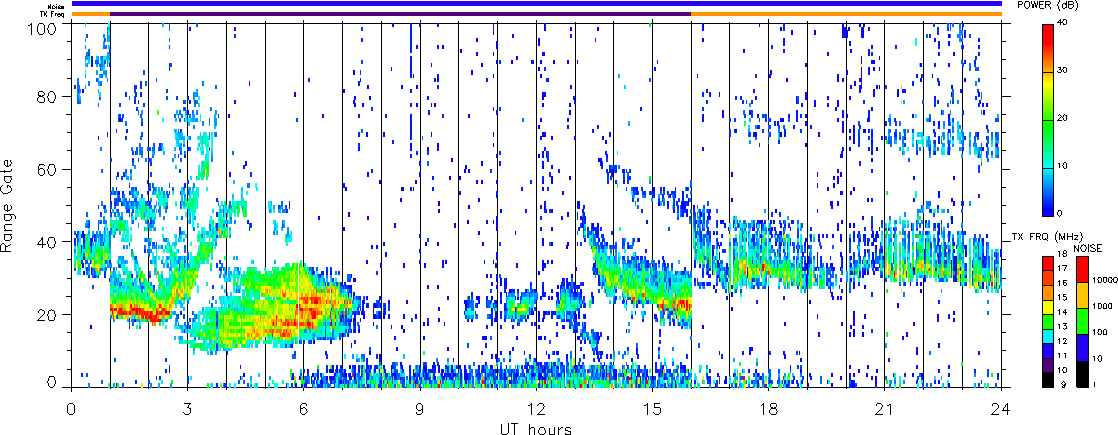Click the '9' tick on the UT hours axis
The image size is (1118, 435).
(420, 409)
